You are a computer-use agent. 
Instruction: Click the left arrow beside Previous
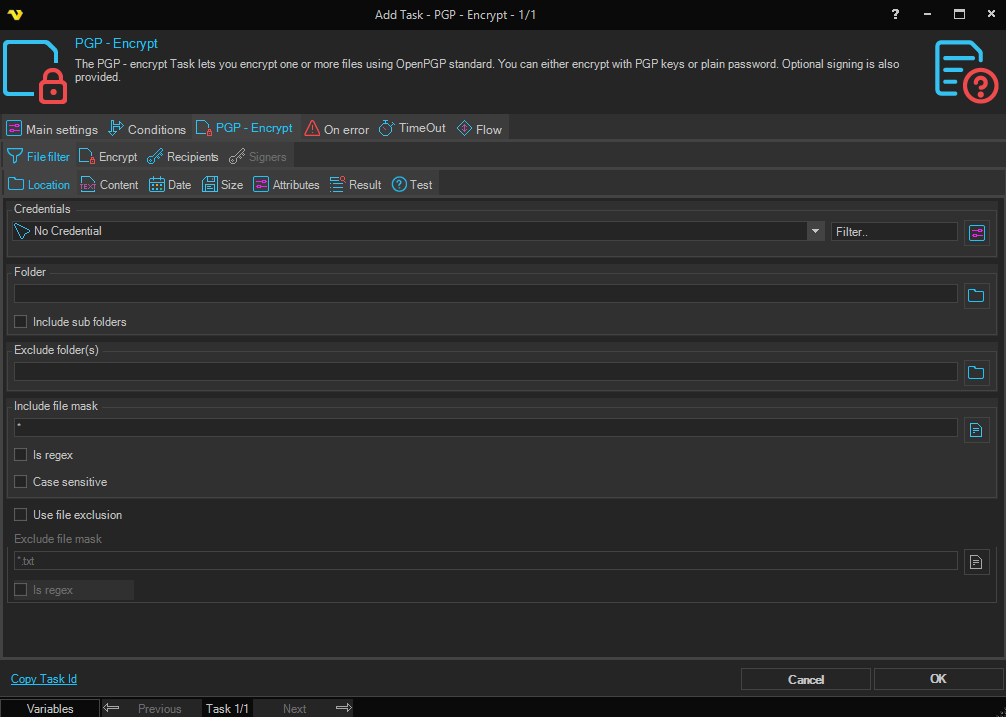coord(112,708)
